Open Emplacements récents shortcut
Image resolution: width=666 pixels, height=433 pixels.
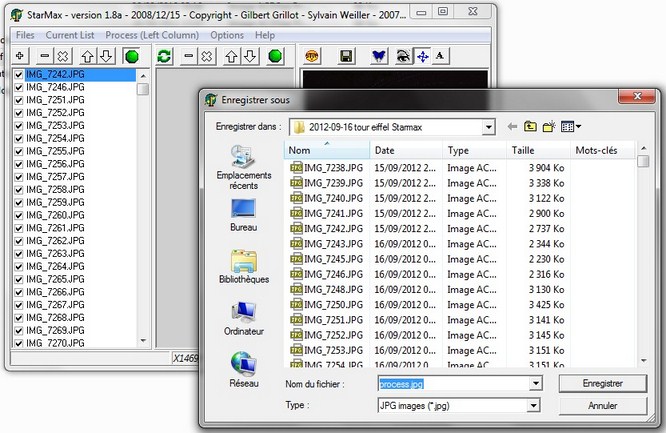[243, 167]
